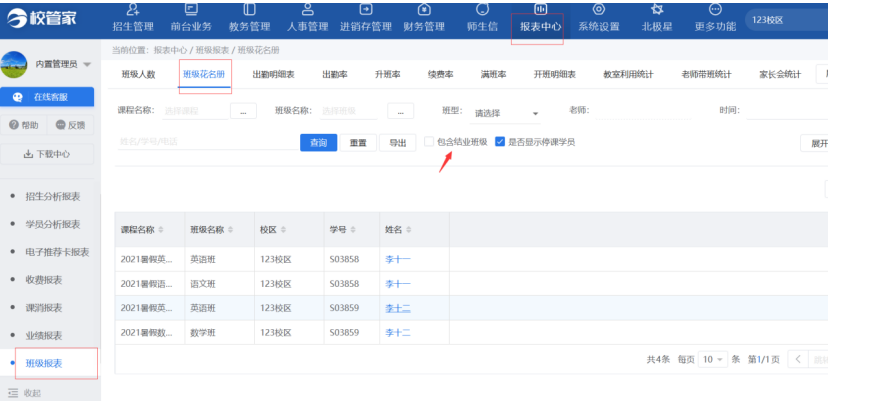This screenshot has height=406, width=890.
Task: Click the admin avatar picture
Action: pyautogui.click(x=14, y=65)
